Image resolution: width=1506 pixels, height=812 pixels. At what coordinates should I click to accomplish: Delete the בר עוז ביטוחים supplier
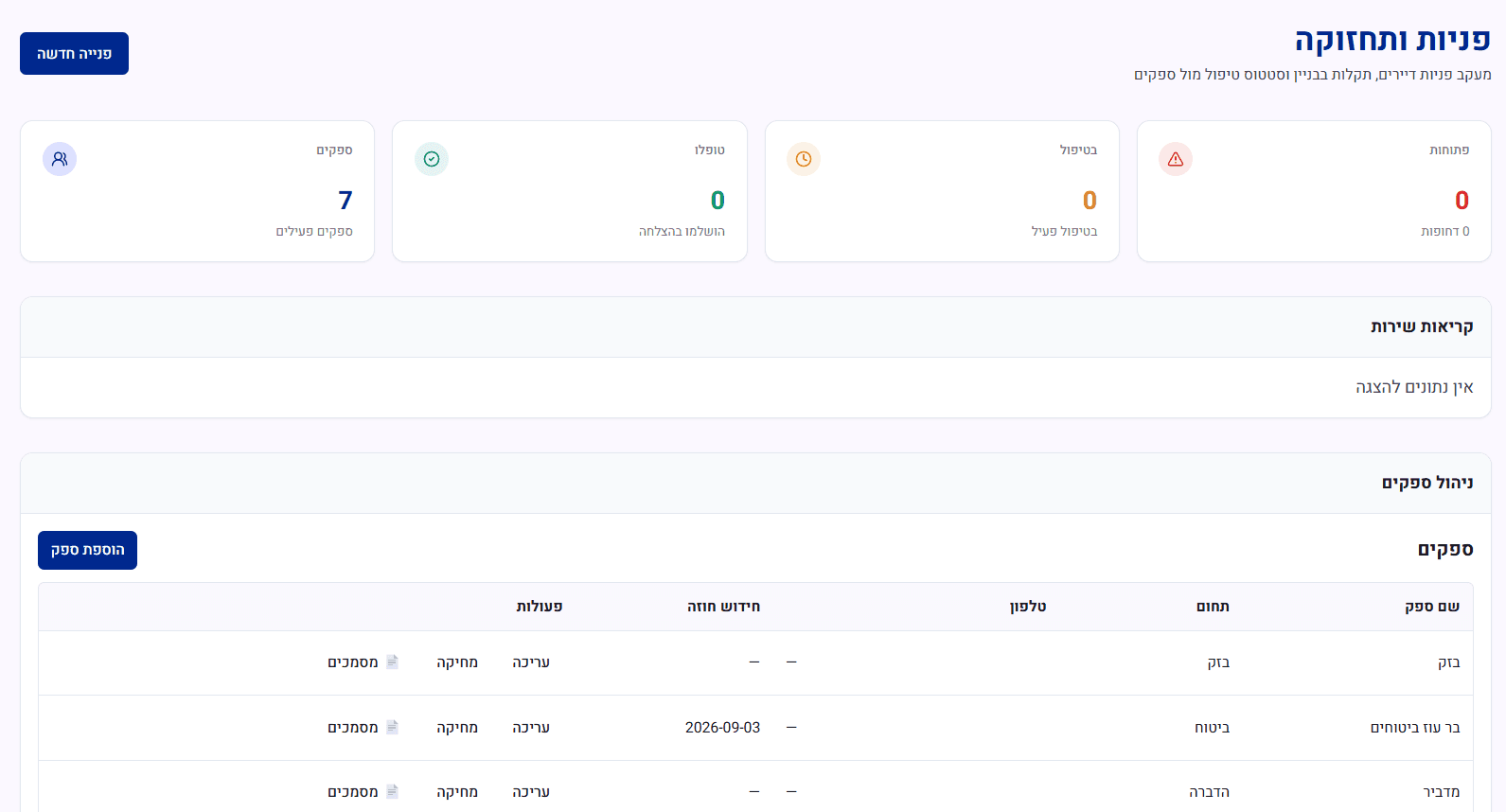[x=457, y=727]
